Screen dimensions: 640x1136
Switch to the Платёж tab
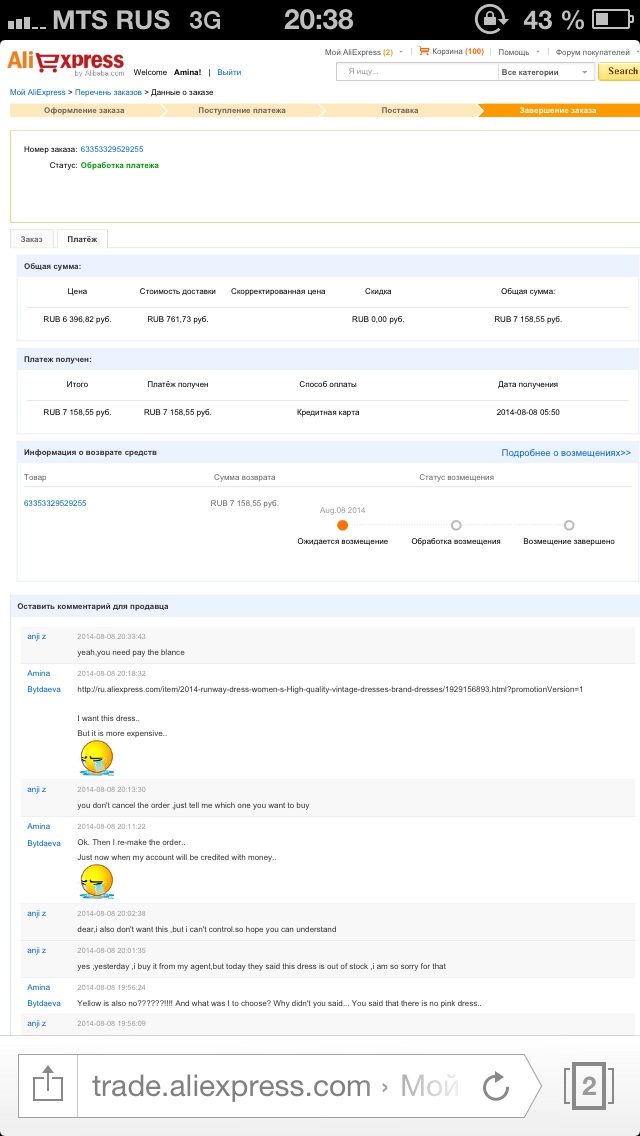click(x=82, y=239)
